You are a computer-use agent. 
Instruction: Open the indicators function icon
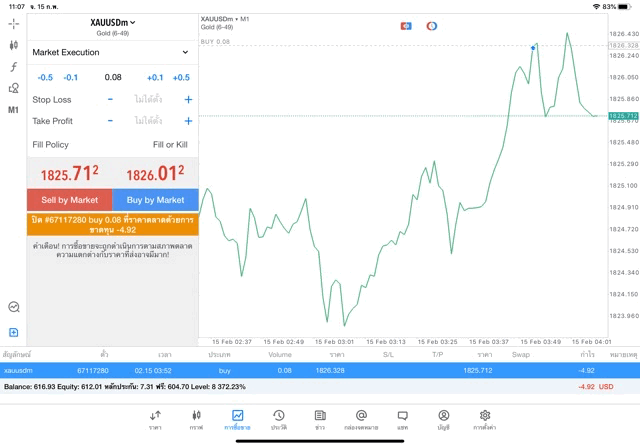[13, 67]
